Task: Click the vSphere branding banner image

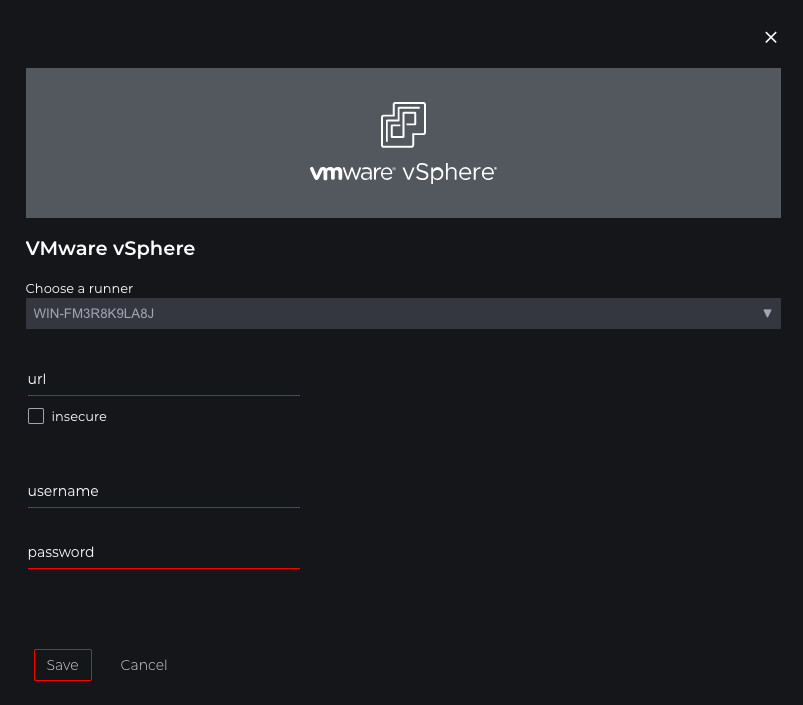Action: [403, 142]
